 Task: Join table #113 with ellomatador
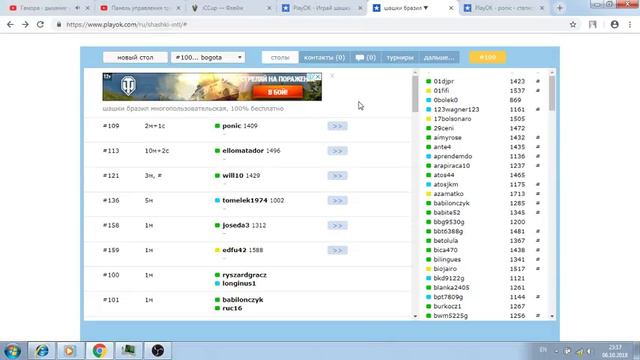pos(337,151)
